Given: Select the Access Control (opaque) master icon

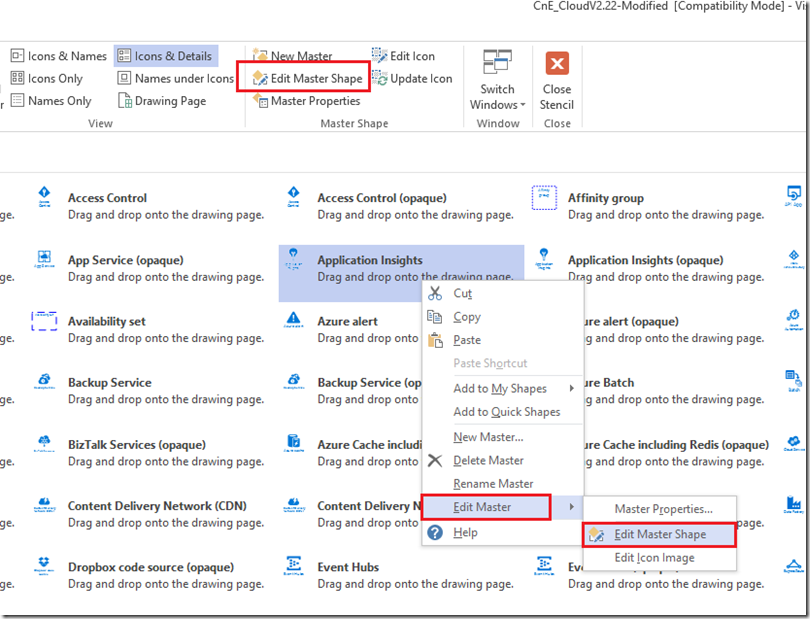Looking at the screenshot, I should 293,197.
